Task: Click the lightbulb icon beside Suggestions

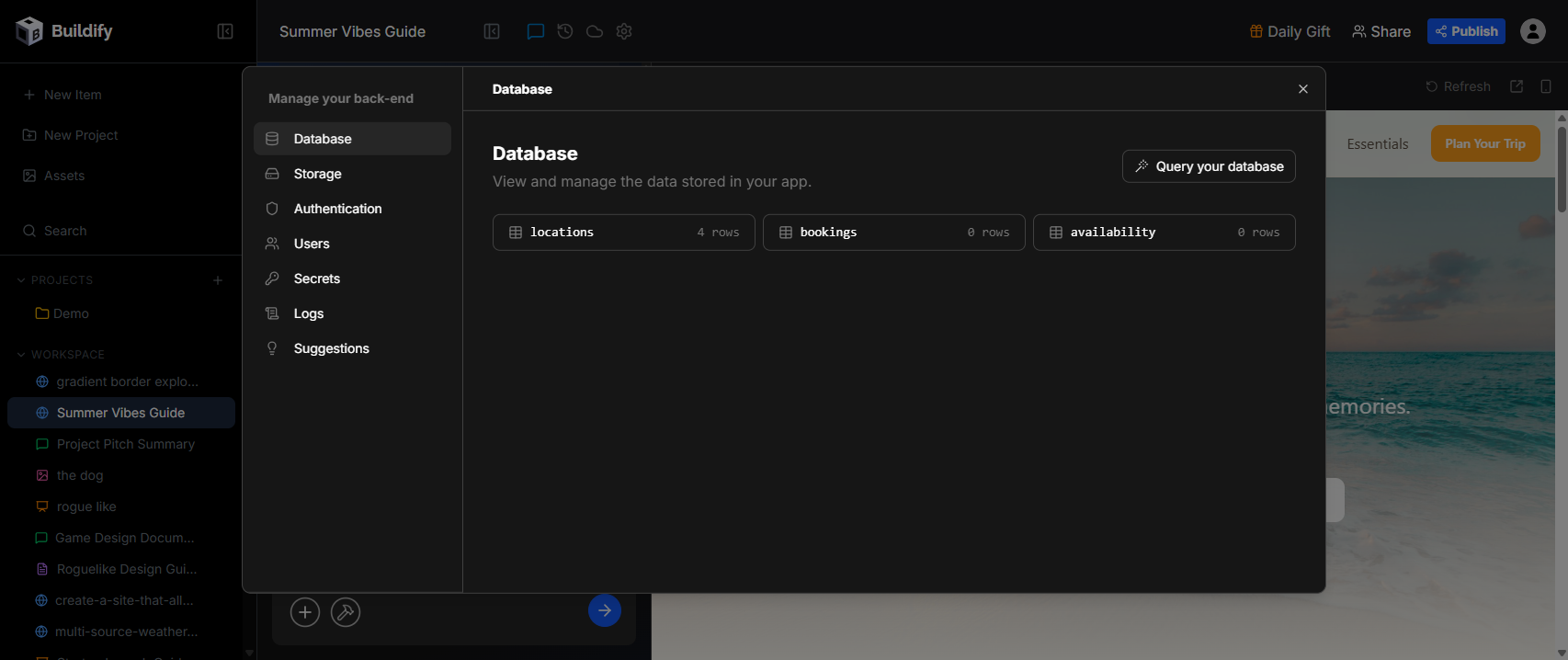Action: 272,348
